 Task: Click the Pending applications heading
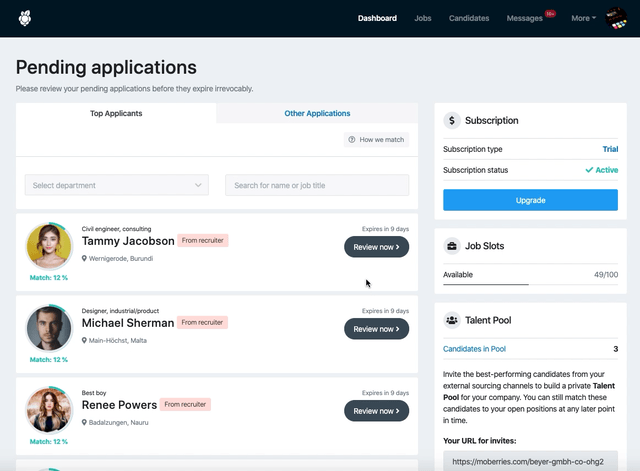point(106,67)
